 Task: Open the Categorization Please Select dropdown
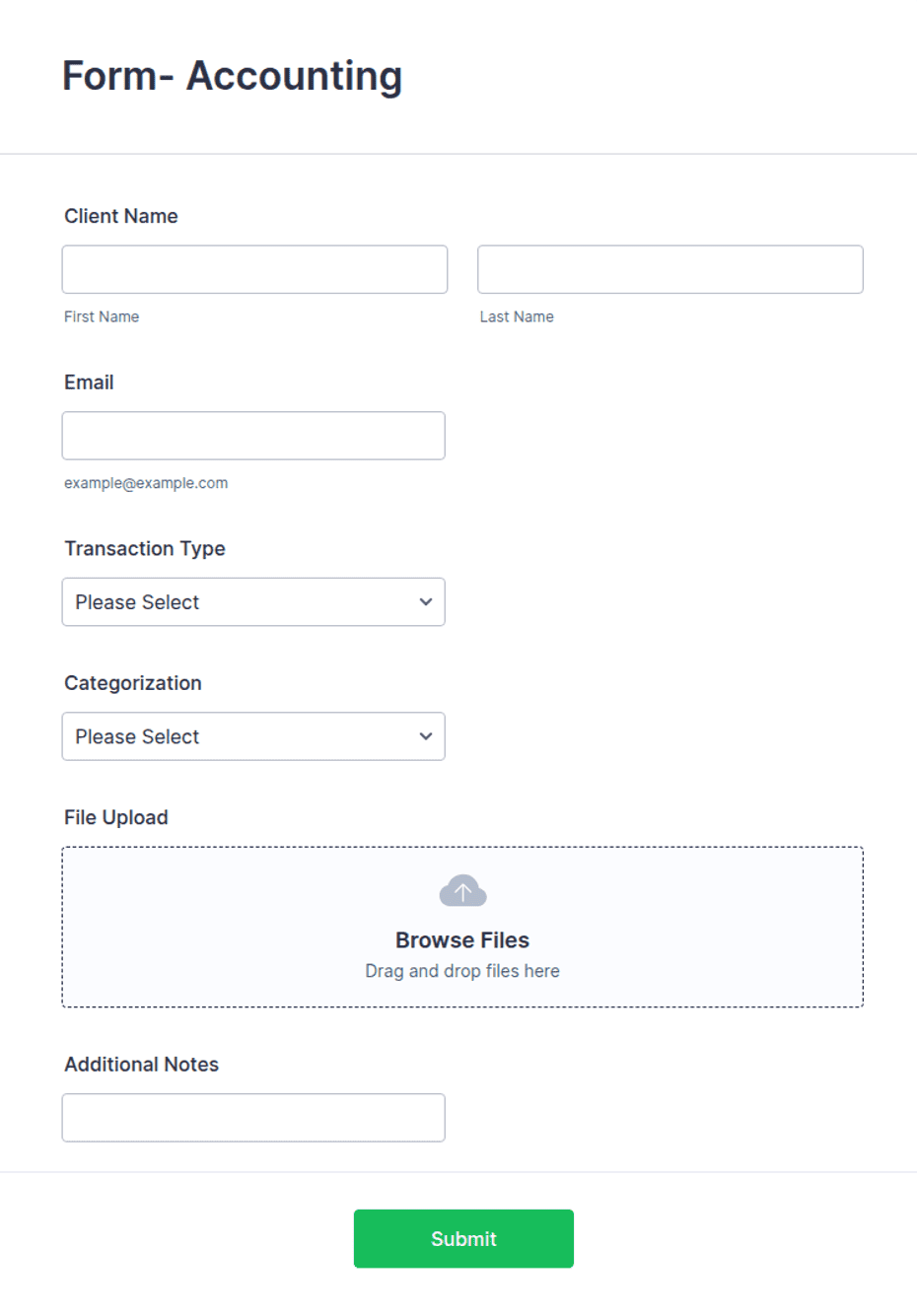(253, 736)
